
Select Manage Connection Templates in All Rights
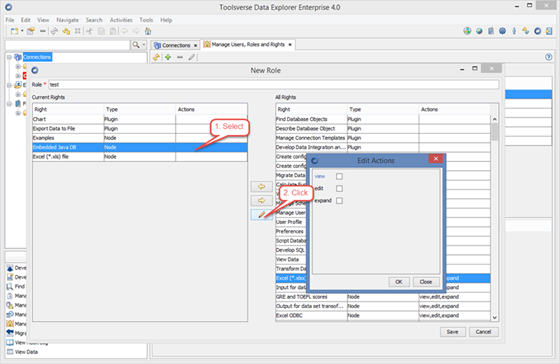[x=383, y=138]
